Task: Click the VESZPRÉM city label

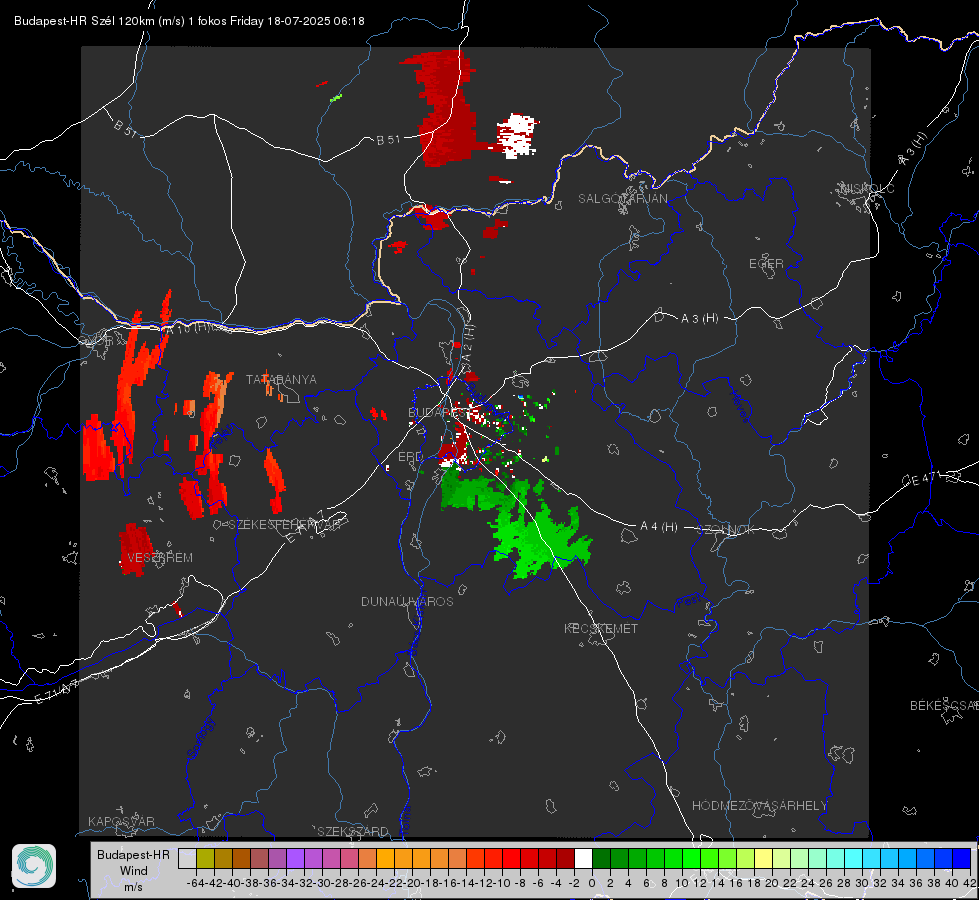Action: pos(160,558)
